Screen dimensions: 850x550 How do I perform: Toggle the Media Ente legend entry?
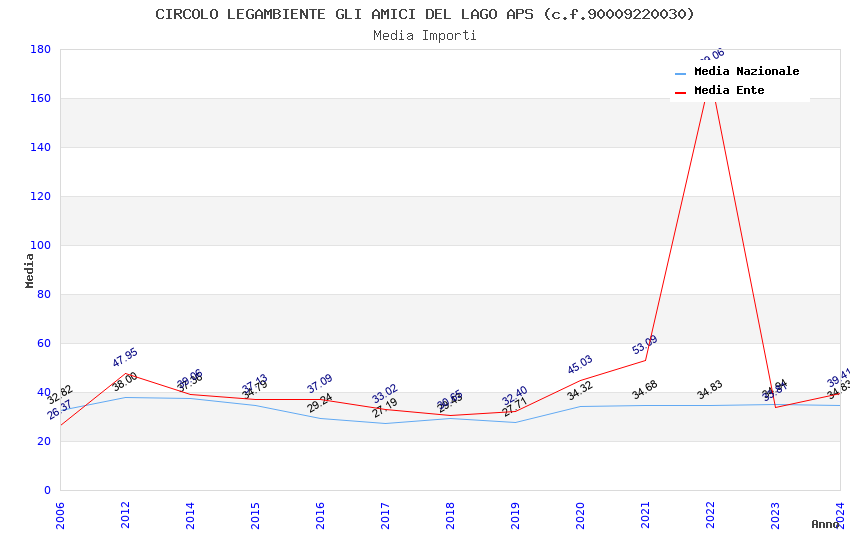[728, 91]
